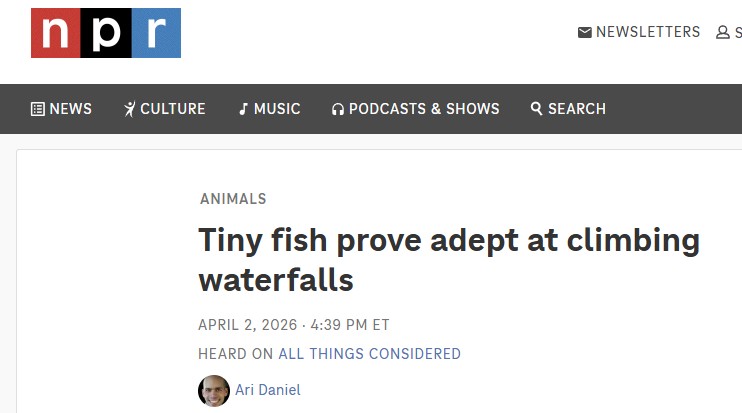Open the Culture menu

(x=173, y=109)
